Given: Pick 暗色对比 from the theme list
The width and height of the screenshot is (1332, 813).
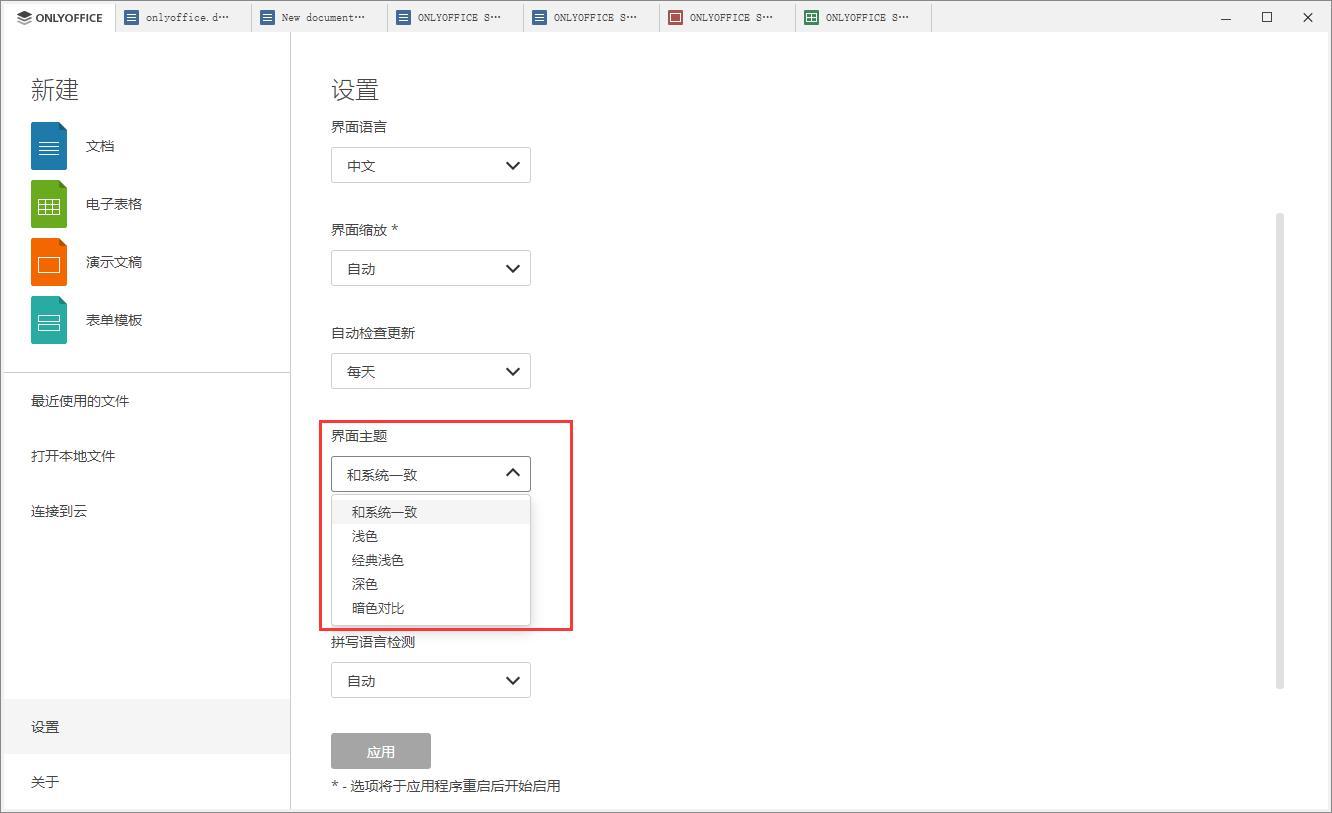Looking at the screenshot, I should point(380,607).
